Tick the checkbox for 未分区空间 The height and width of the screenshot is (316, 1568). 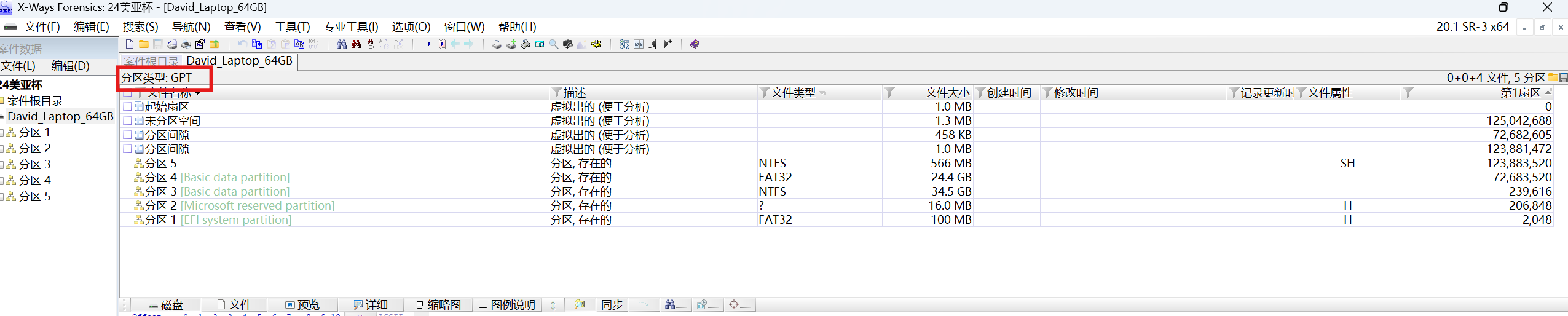tap(127, 120)
